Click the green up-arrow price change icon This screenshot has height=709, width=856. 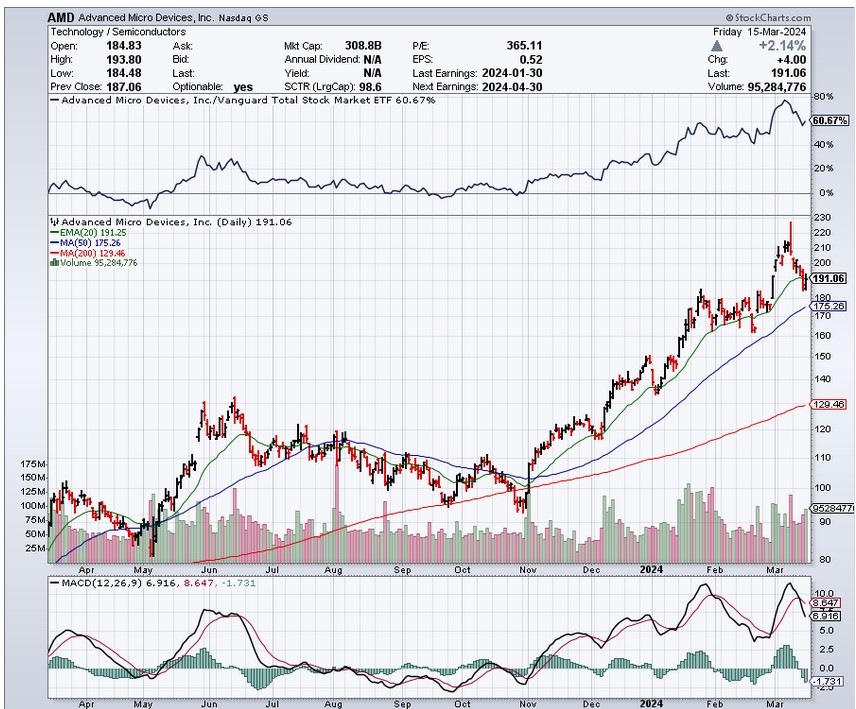click(x=715, y=45)
